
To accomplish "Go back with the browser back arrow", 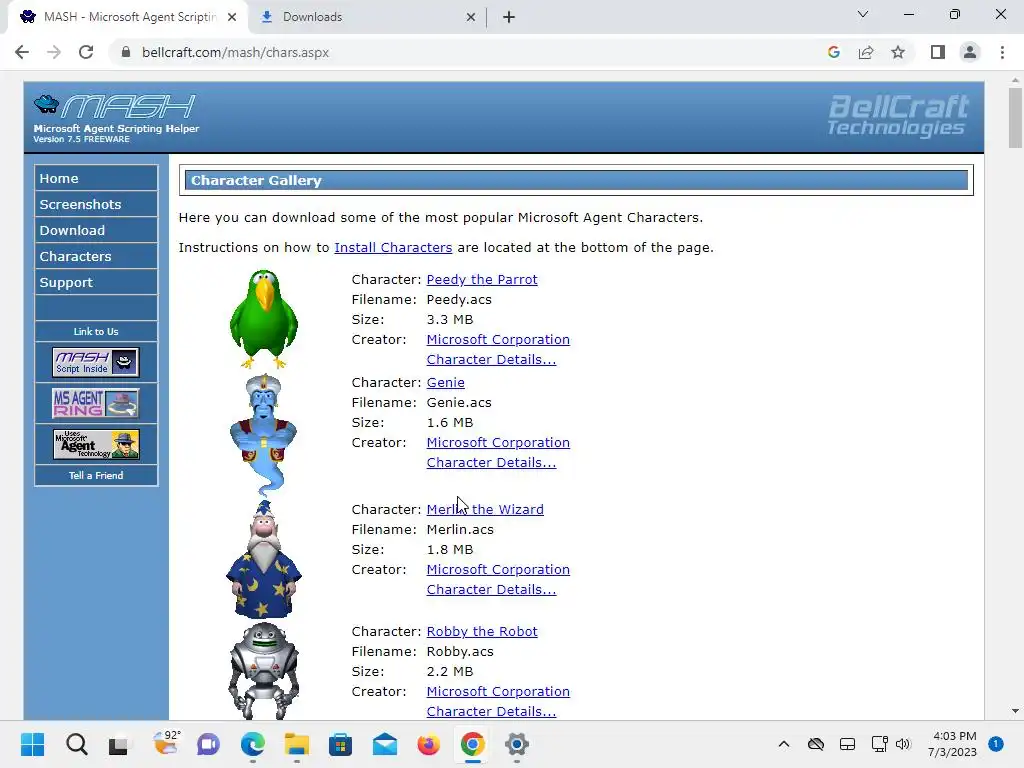I will 22,52.
